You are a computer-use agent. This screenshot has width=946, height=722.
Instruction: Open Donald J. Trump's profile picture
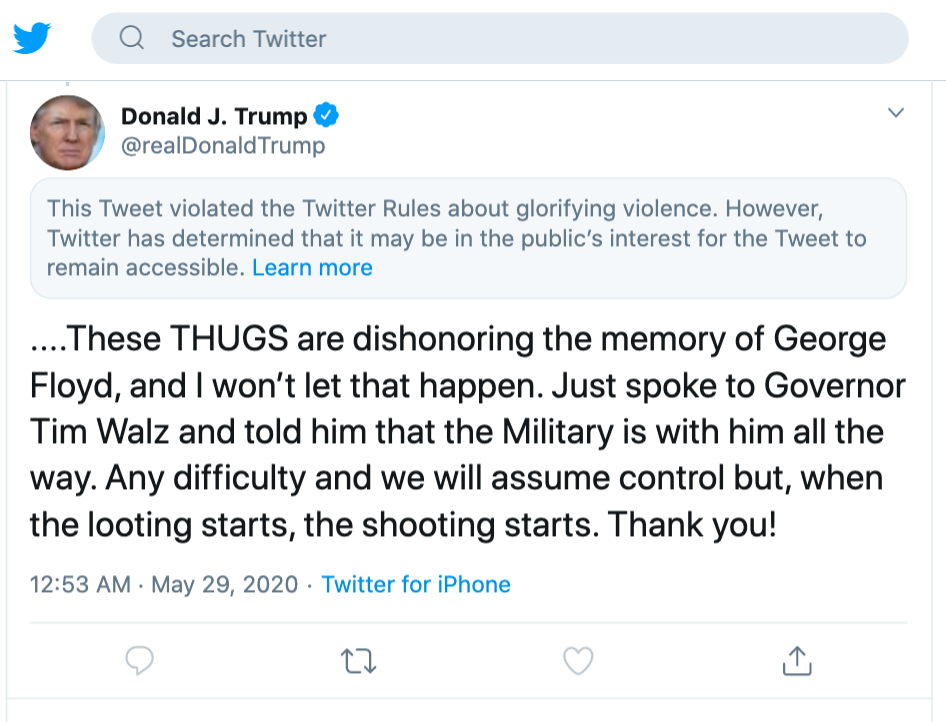coord(68,133)
